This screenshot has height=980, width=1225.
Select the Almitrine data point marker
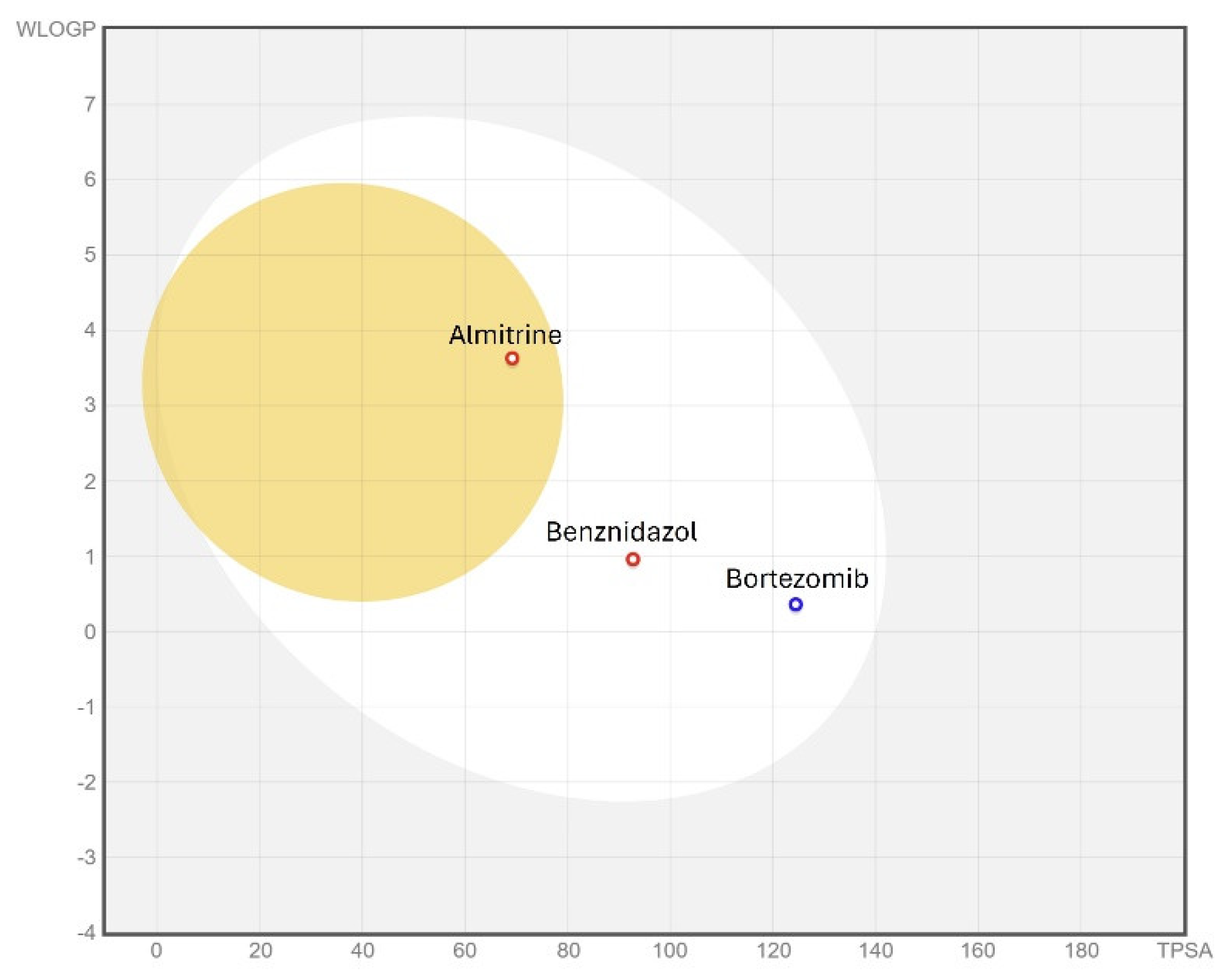pos(511,359)
